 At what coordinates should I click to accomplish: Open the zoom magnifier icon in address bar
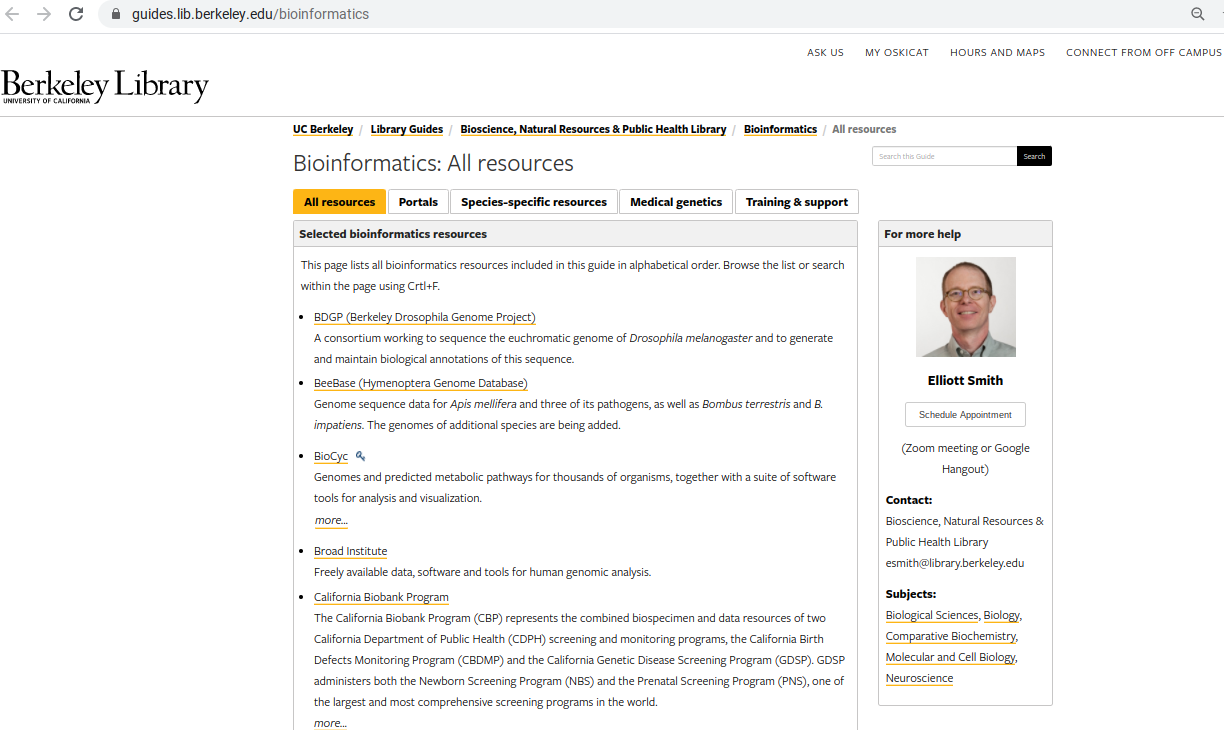pos(1197,14)
